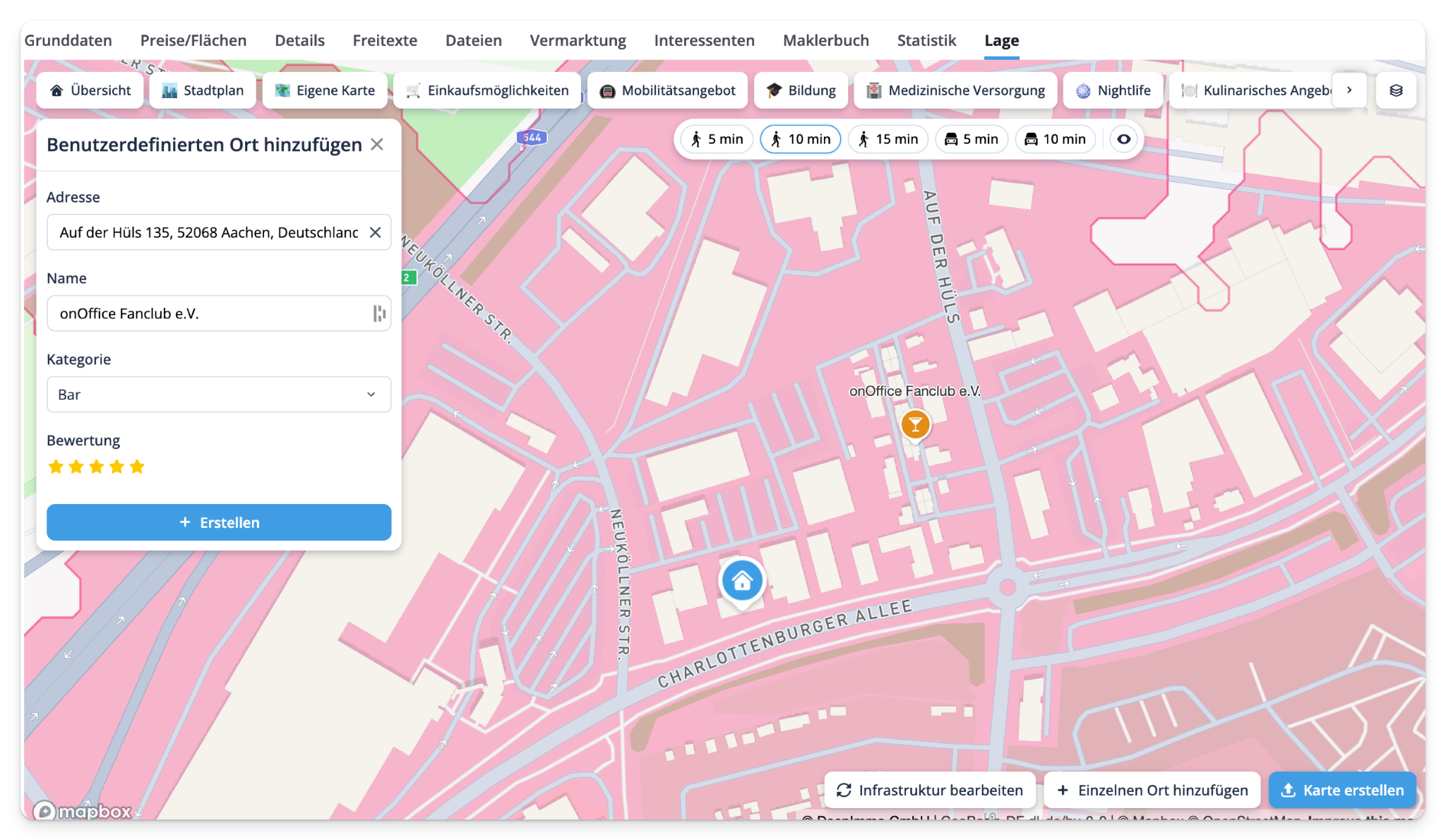Open the Grunddaten tab
The width and height of the screenshot is (1446, 840).
tap(68, 40)
